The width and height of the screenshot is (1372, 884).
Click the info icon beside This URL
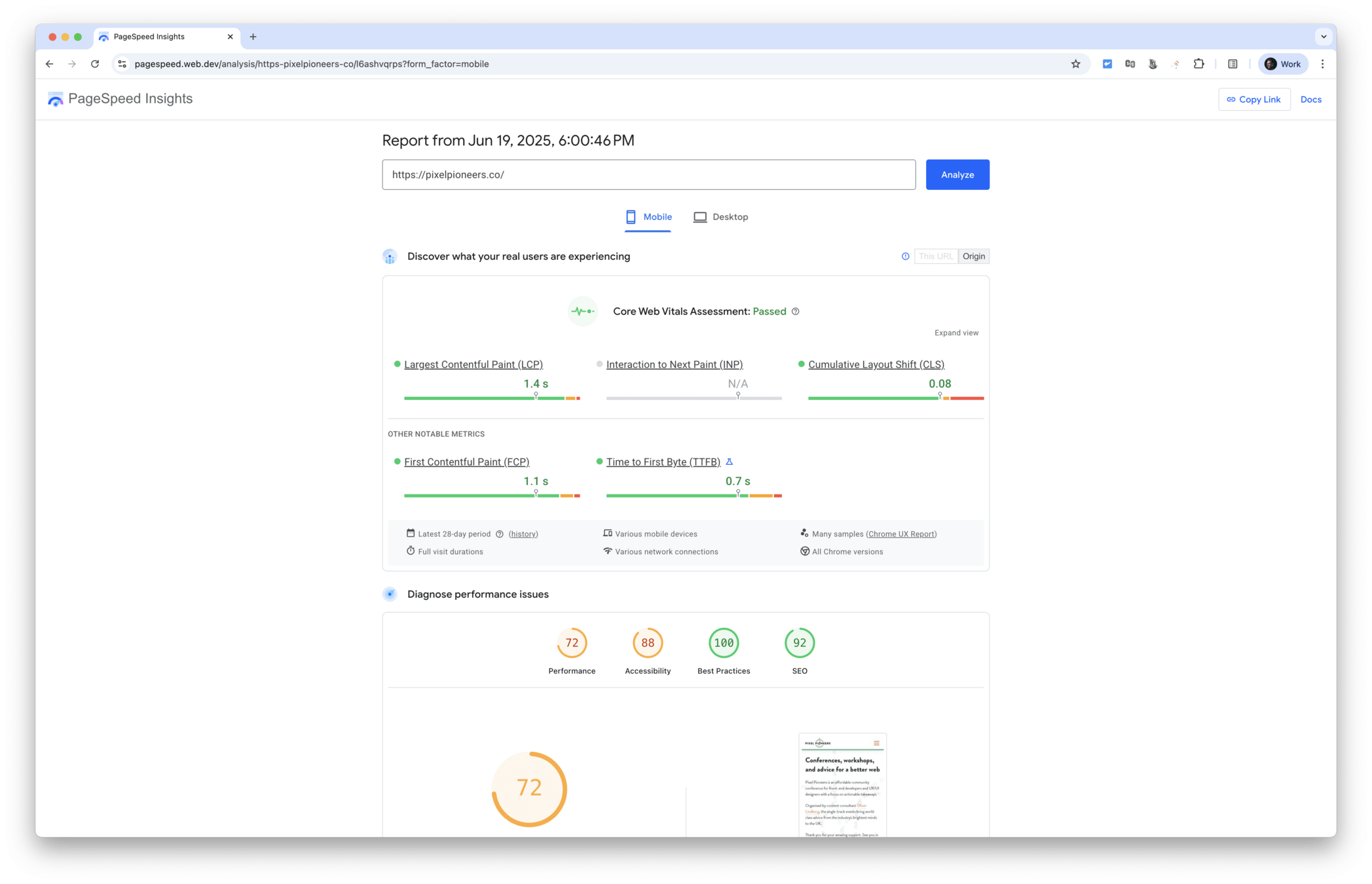click(905, 256)
